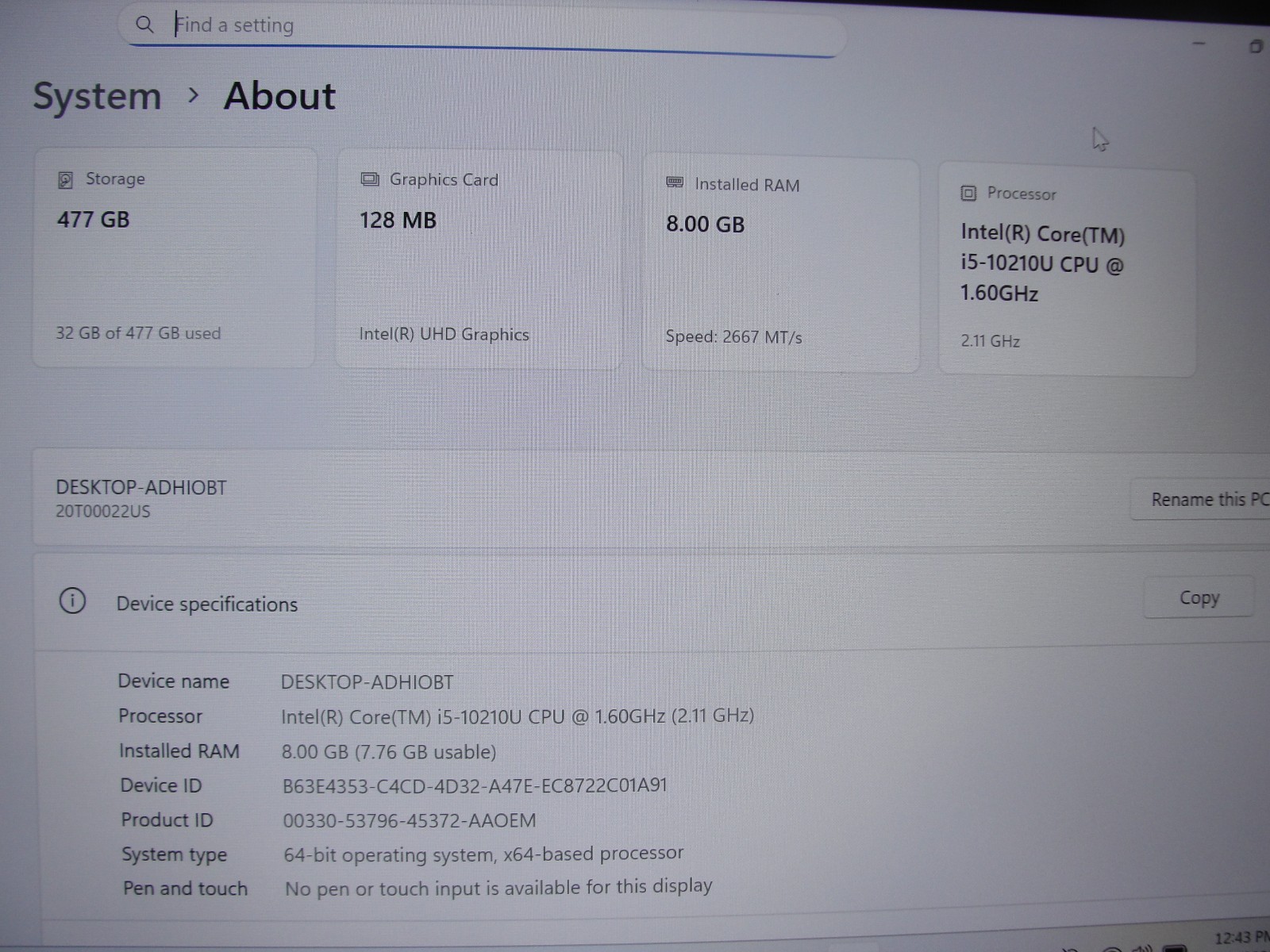1270x952 pixels.
Task: Restore down the Settings window
Action: click(1256, 46)
